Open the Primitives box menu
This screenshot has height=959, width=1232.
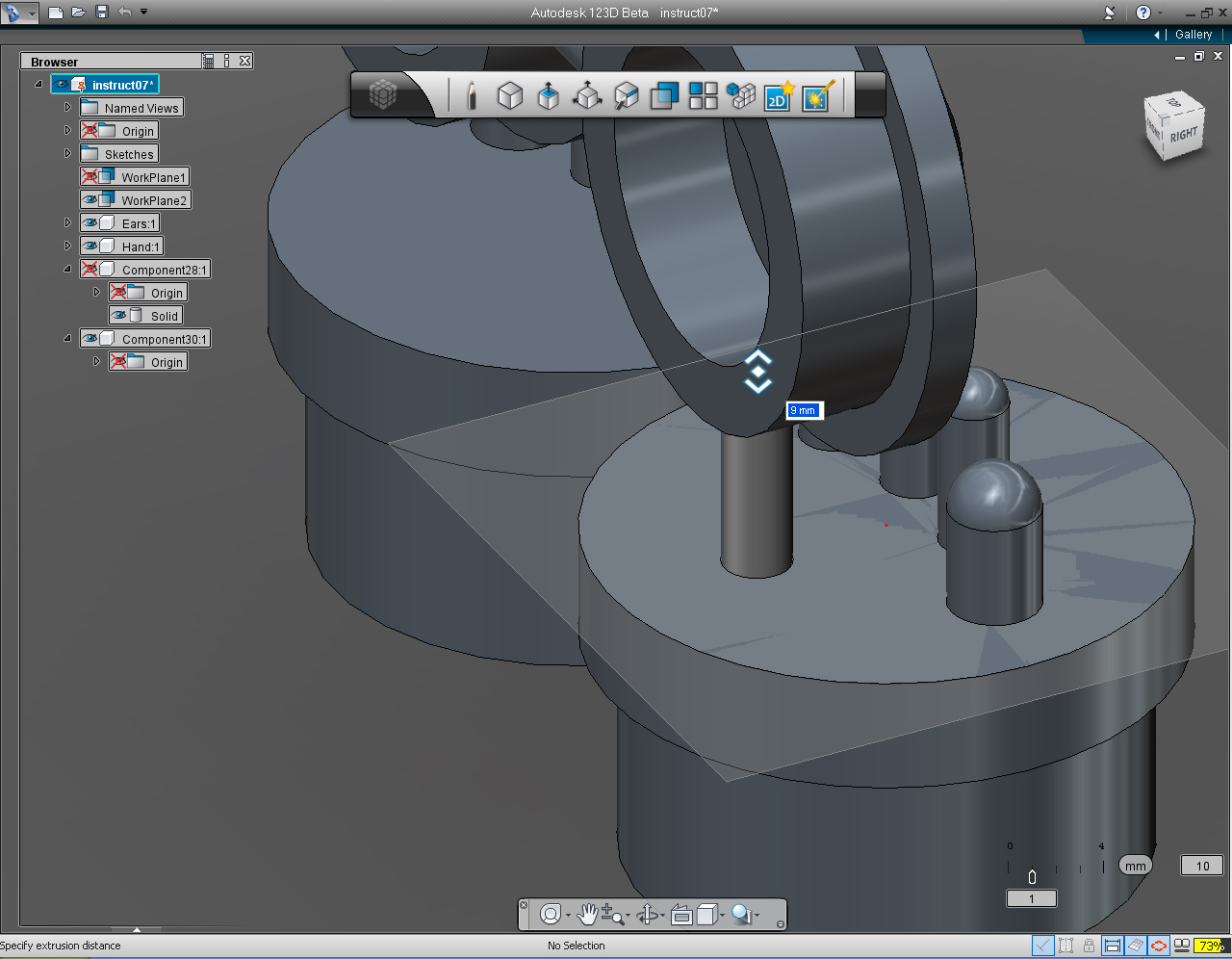tap(510, 95)
